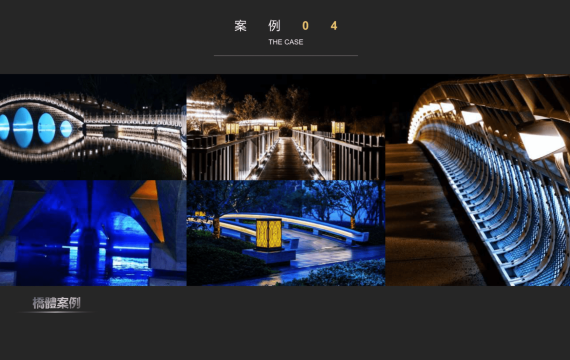Click the glowing underline beneath 橋體案例

tap(56, 312)
